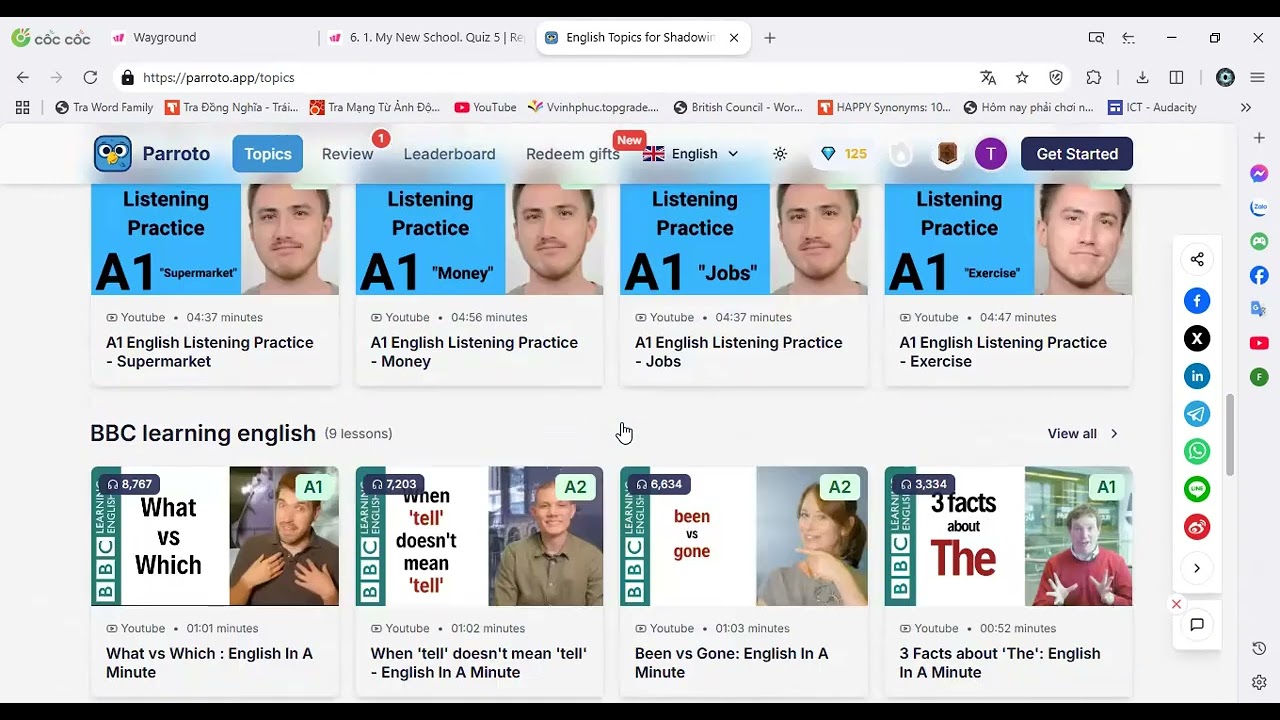
Task: Open the YouTube bookmark
Action: (x=485, y=107)
